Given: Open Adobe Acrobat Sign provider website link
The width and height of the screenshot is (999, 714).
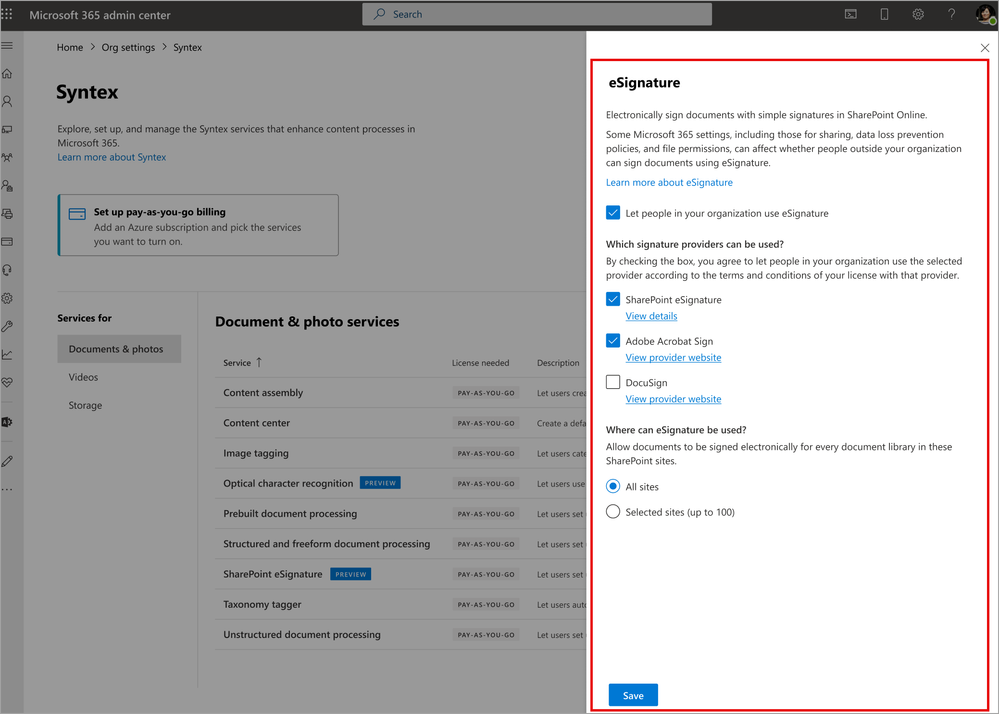Looking at the screenshot, I should pos(673,357).
